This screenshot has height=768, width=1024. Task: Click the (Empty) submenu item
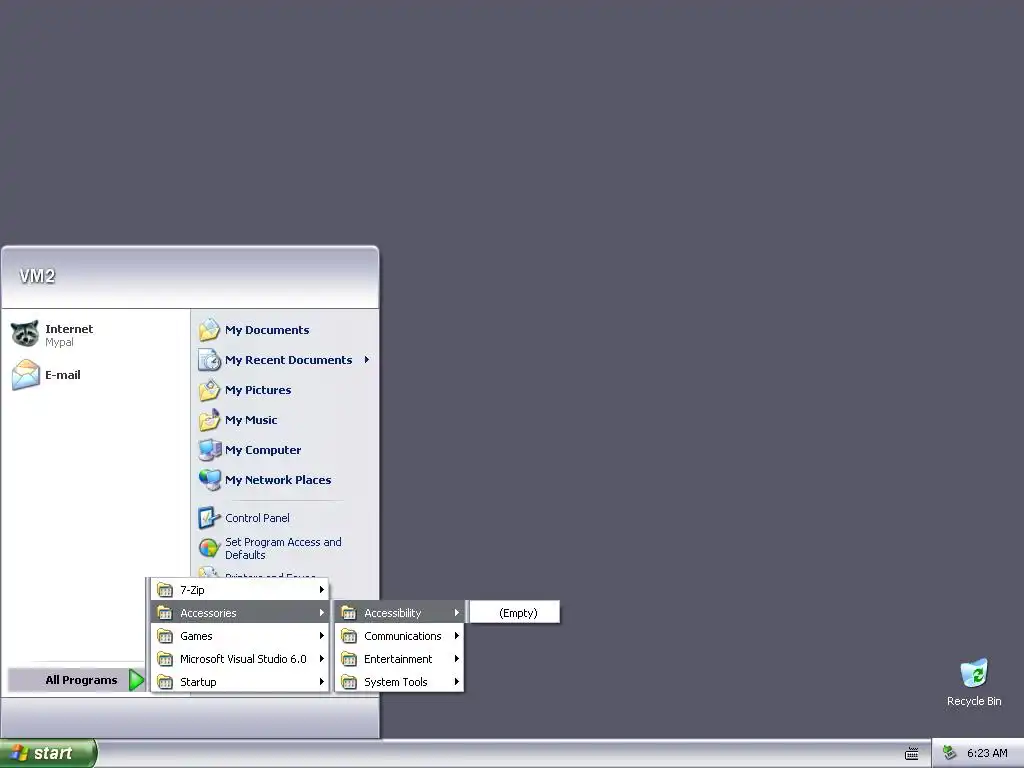click(515, 613)
